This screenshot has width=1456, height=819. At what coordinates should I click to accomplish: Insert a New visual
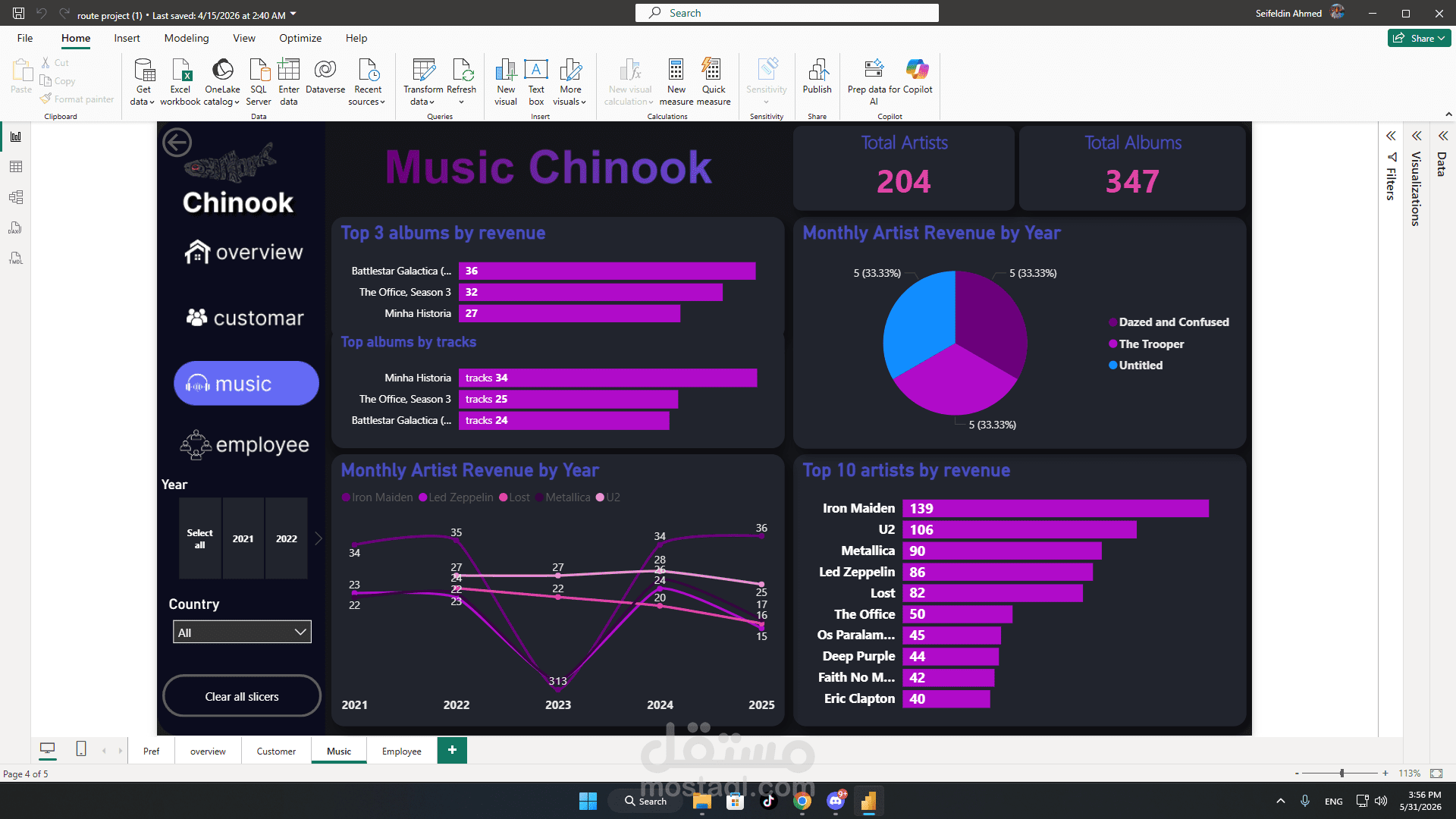pos(506,82)
